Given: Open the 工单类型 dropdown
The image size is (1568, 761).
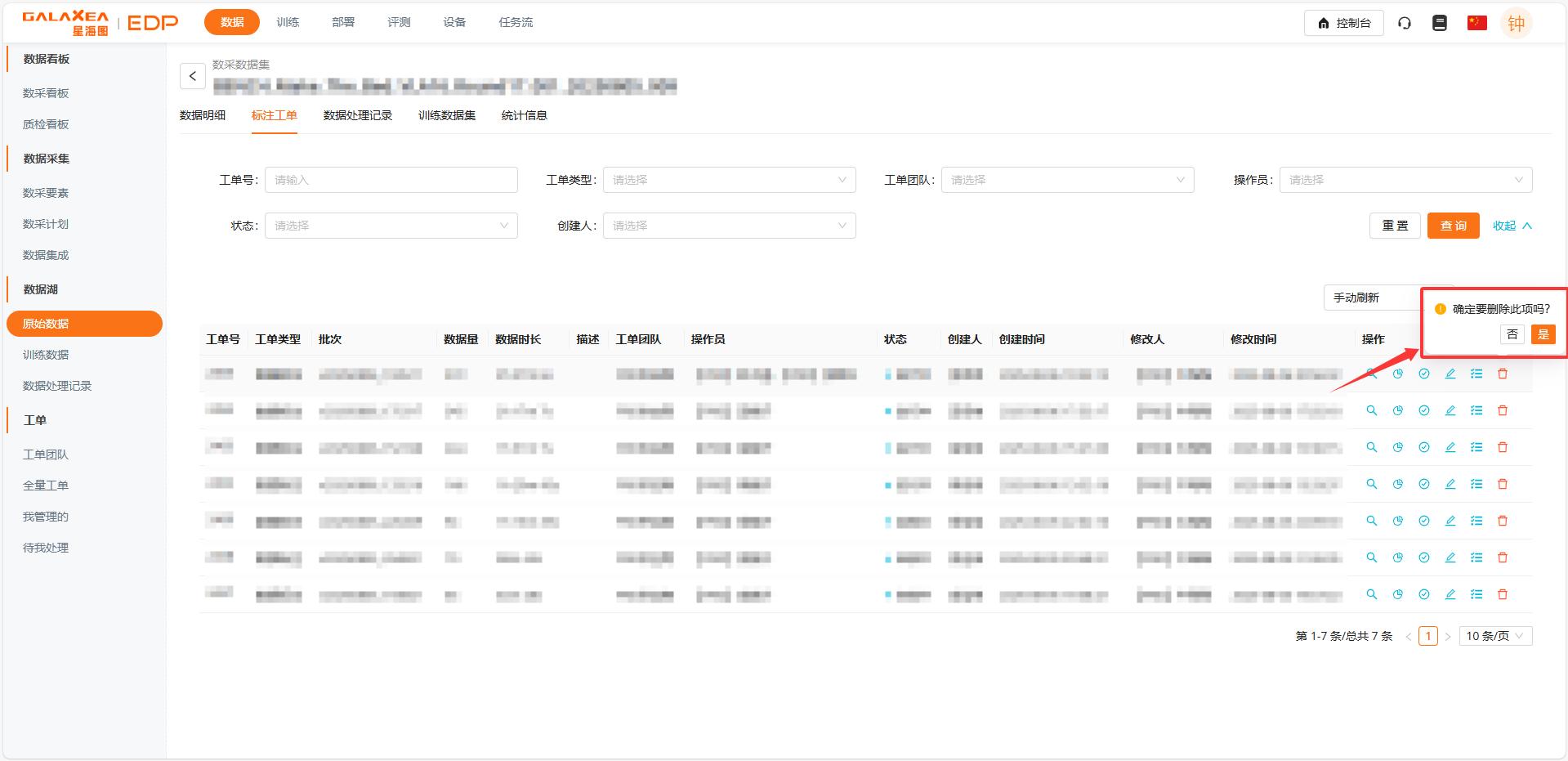Looking at the screenshot, I should tap(729, 180).
